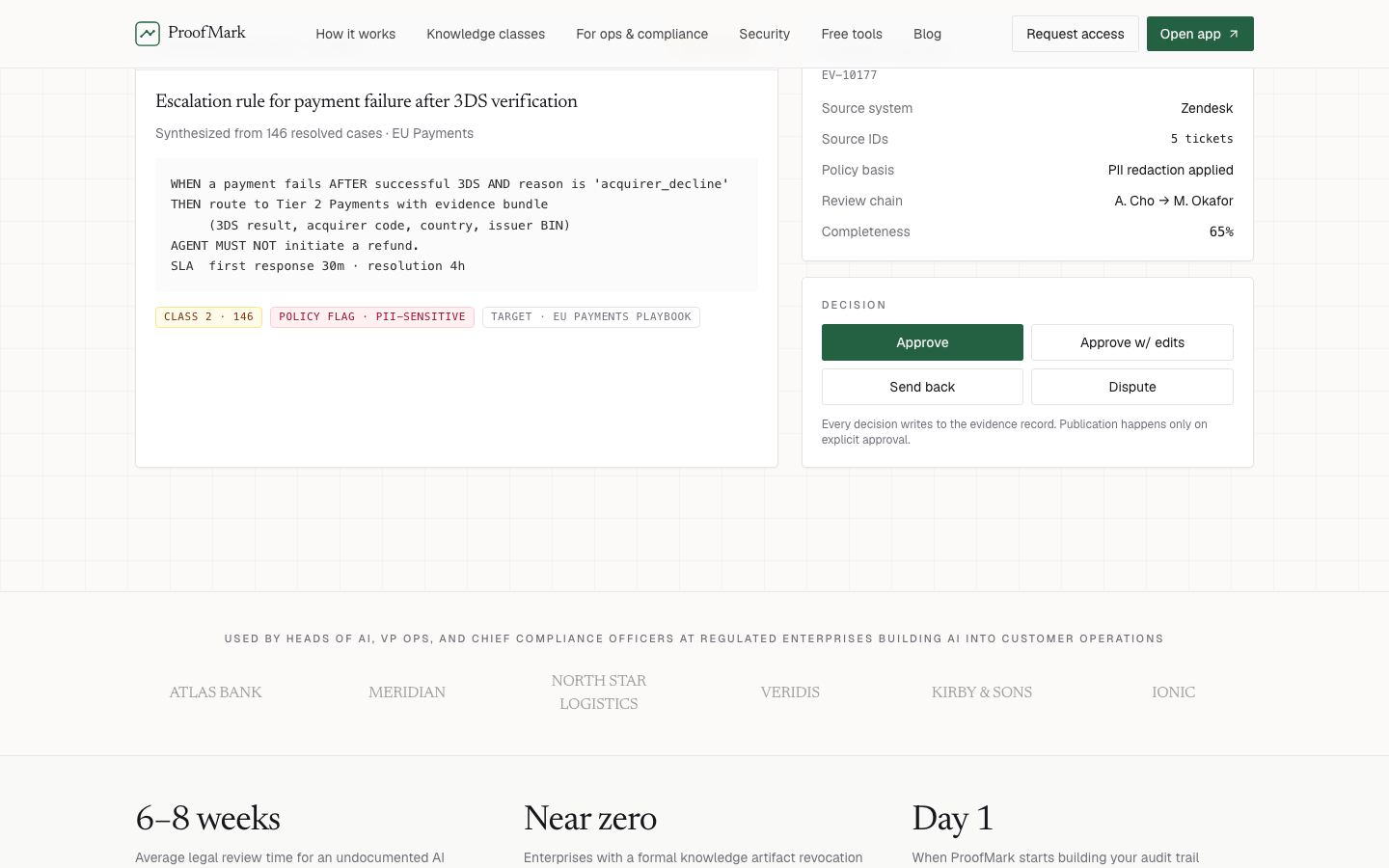Click the 65% completeness value
This screenshot has width=1389, height=868.
coord(1221,231)
